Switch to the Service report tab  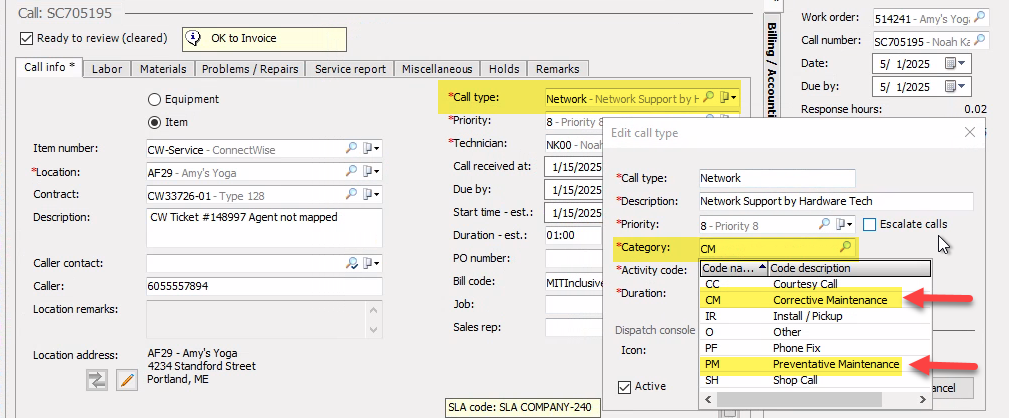coord(350,69)
